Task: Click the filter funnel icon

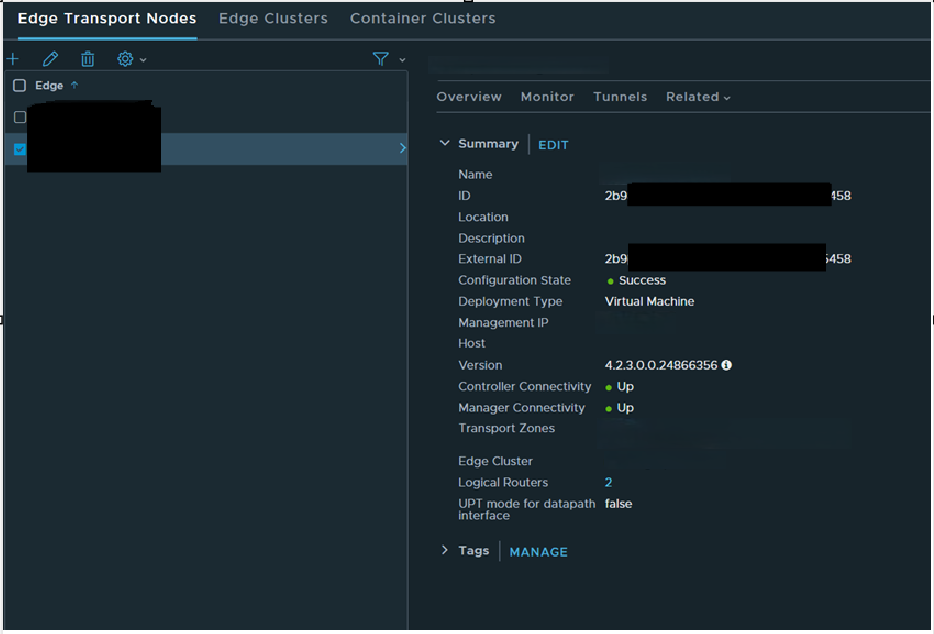Action: click(x=381, y=59)
